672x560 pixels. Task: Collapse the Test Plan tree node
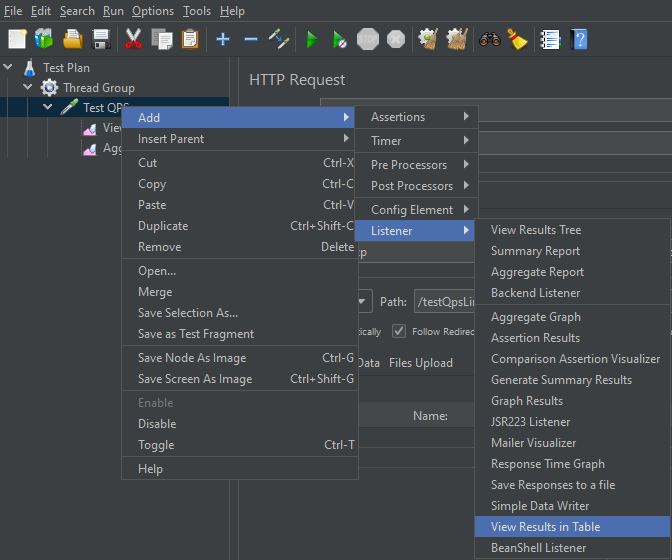click(x=8, y=67)
